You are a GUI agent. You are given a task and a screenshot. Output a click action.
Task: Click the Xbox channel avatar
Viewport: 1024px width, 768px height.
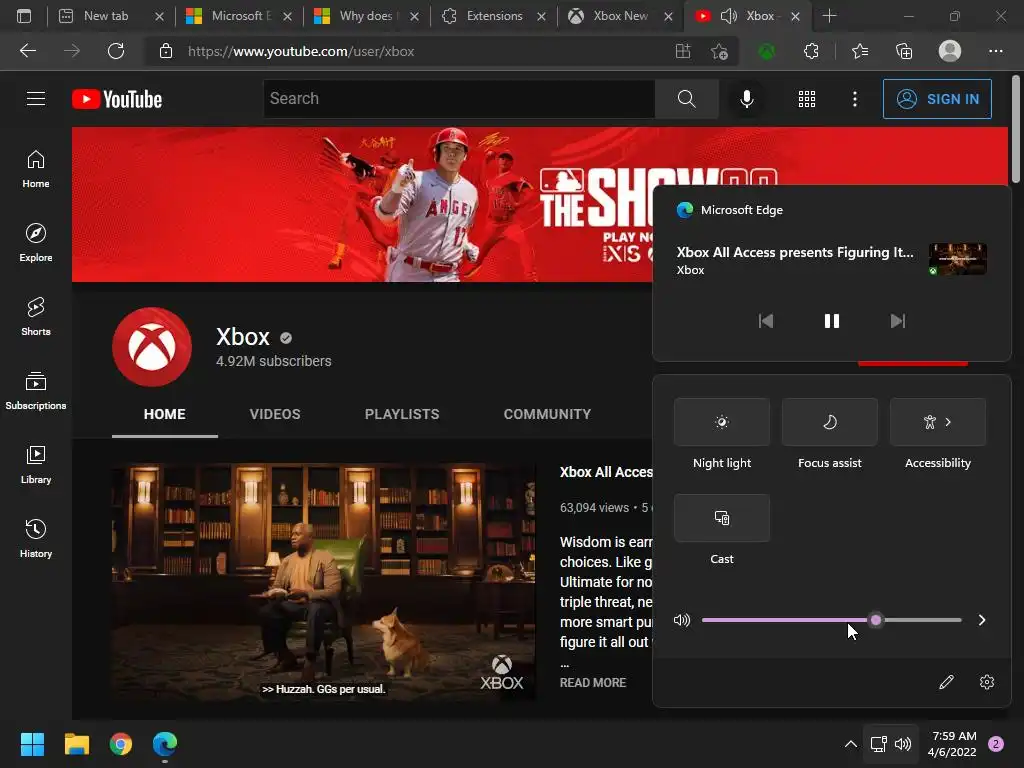click(x=152, y=347)
